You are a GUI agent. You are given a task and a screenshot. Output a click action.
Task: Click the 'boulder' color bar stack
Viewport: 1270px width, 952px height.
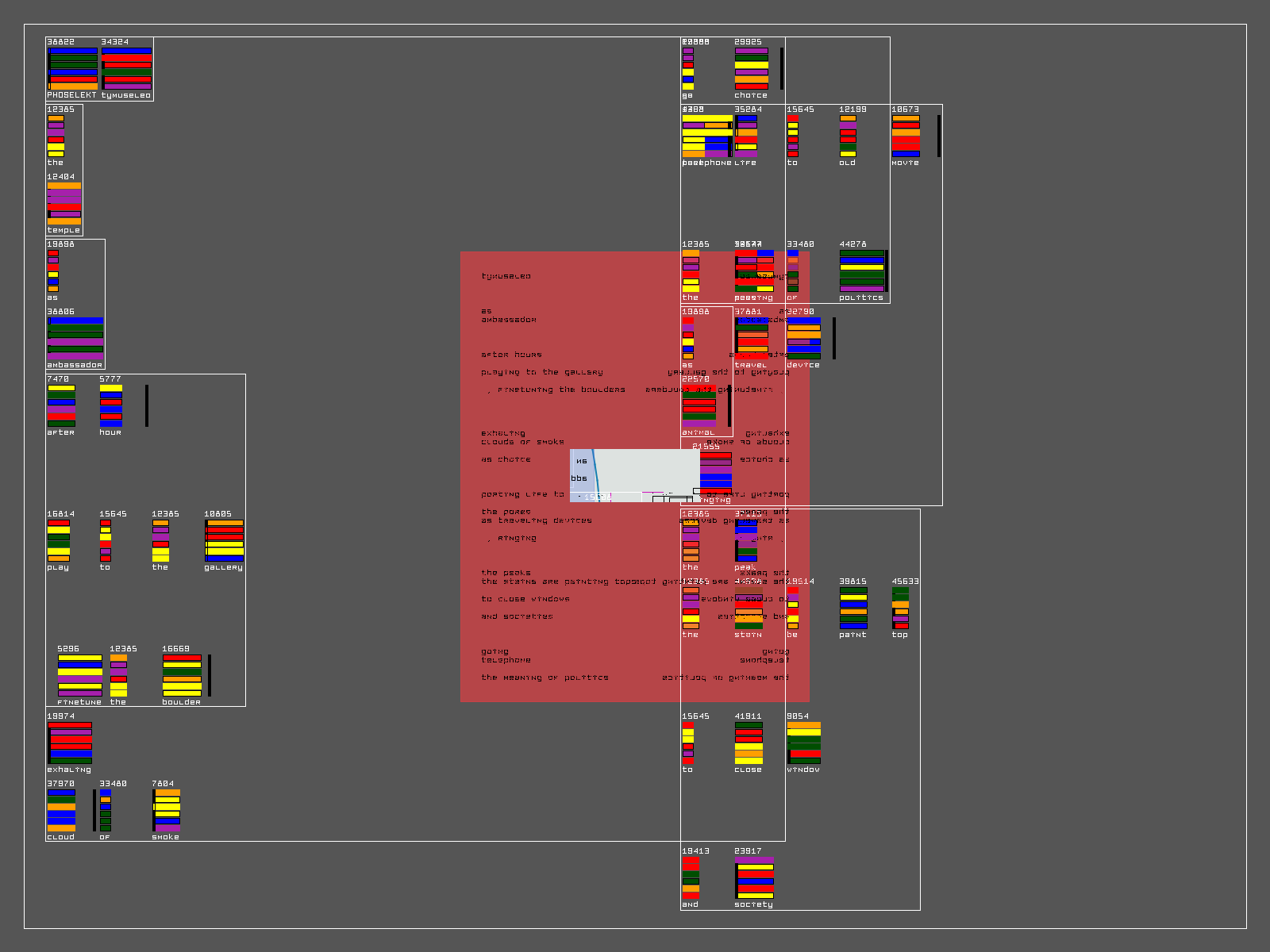pos(182,676)
